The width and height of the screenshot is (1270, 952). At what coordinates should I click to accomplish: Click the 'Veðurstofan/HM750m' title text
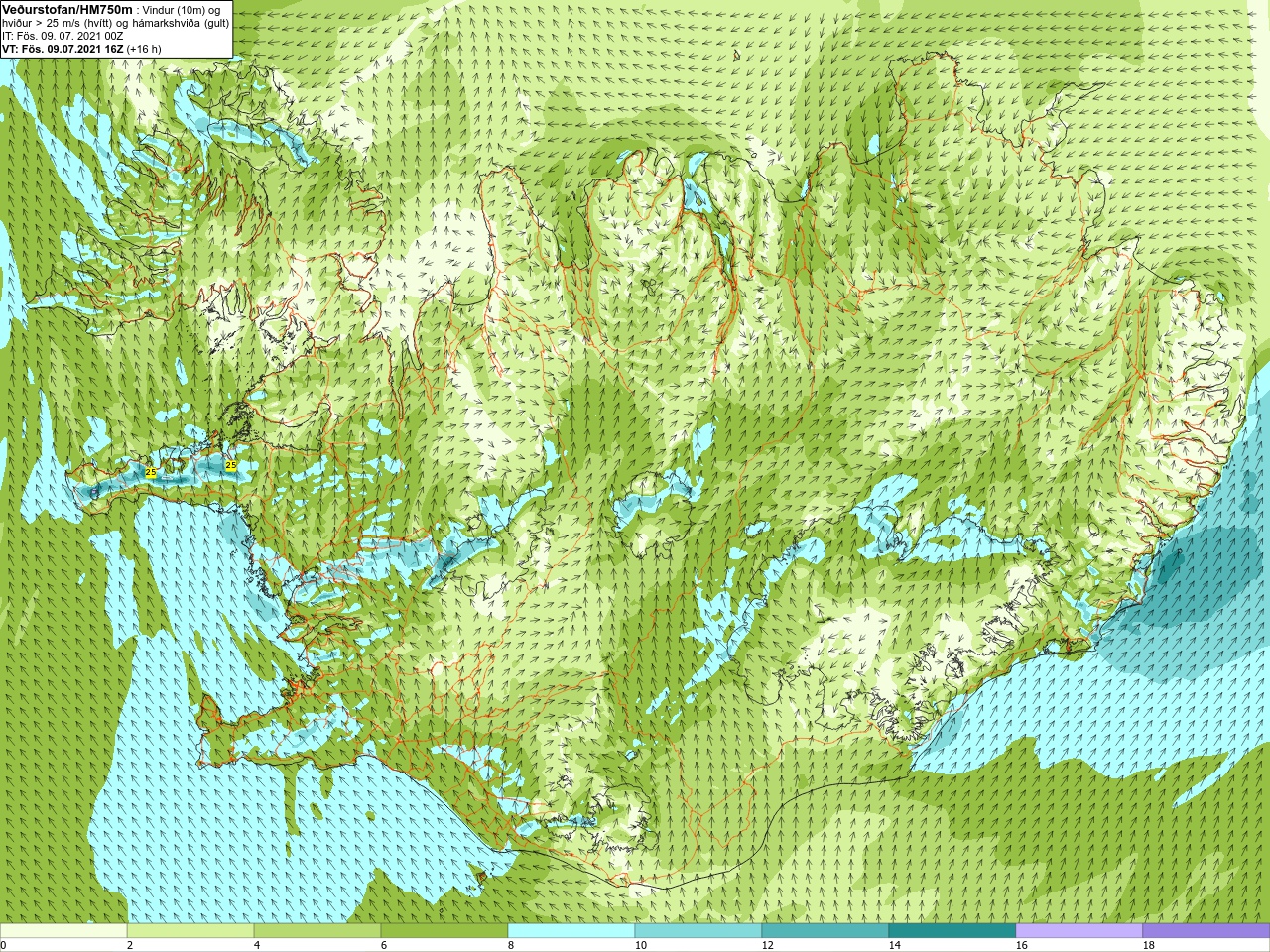click(67, 10)
